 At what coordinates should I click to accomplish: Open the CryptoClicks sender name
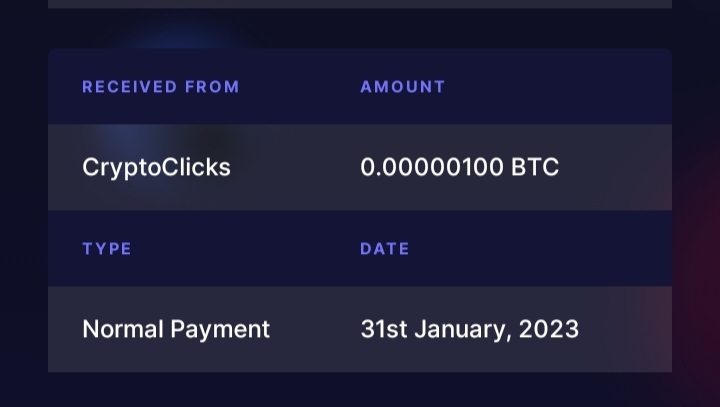tap(156, 168)
